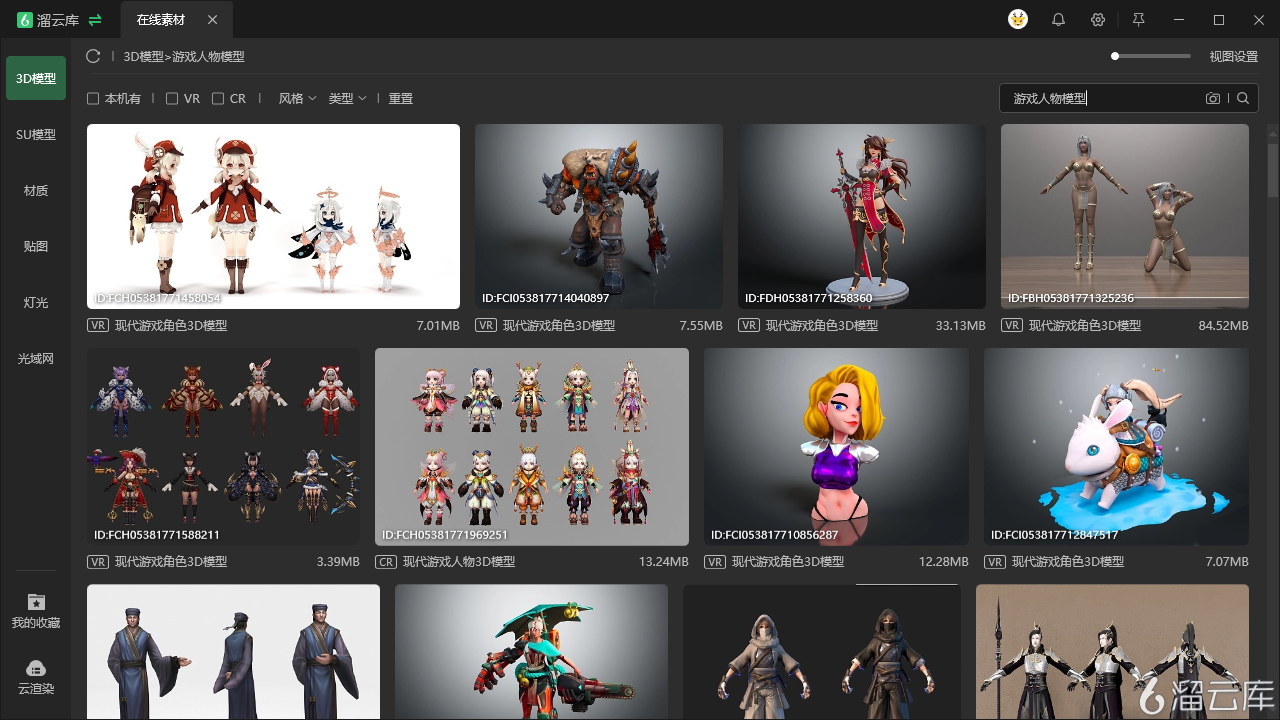This screenshot has width=1280, height=720.
Task: Expand the 风格 style dropdown
Action: [297, 99]
